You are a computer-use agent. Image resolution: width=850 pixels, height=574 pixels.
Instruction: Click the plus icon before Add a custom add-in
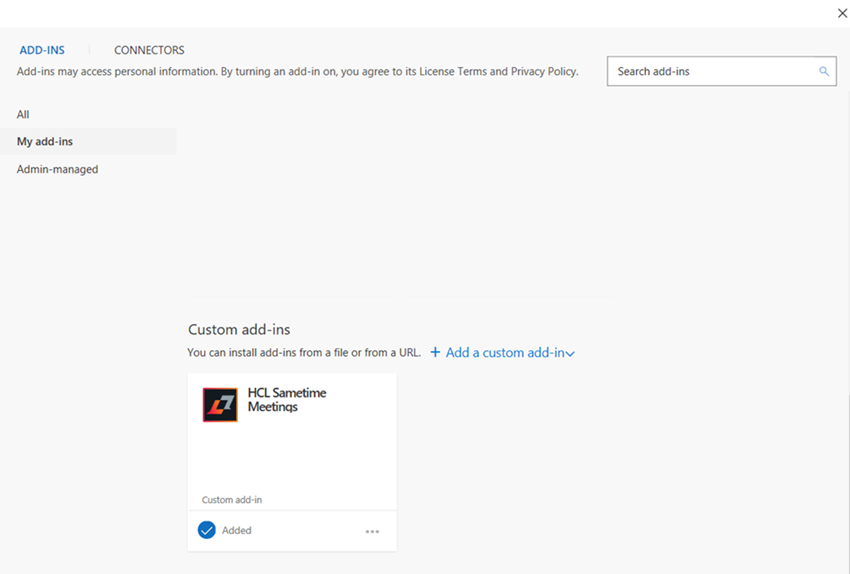pyautogui.click(x=435, y=352)
